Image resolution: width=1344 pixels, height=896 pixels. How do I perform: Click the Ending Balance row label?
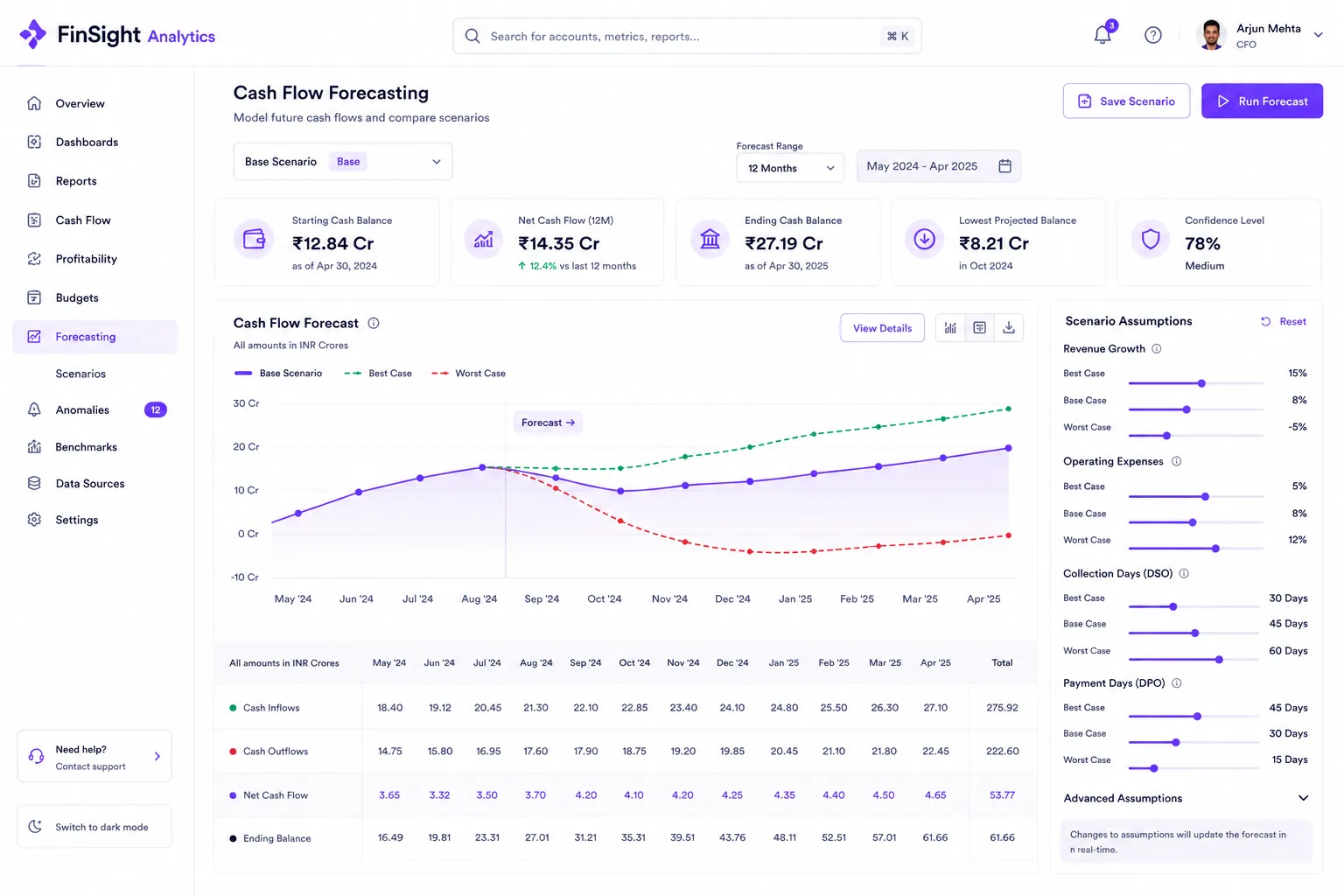pyautogui.click(x=277, y=838)
